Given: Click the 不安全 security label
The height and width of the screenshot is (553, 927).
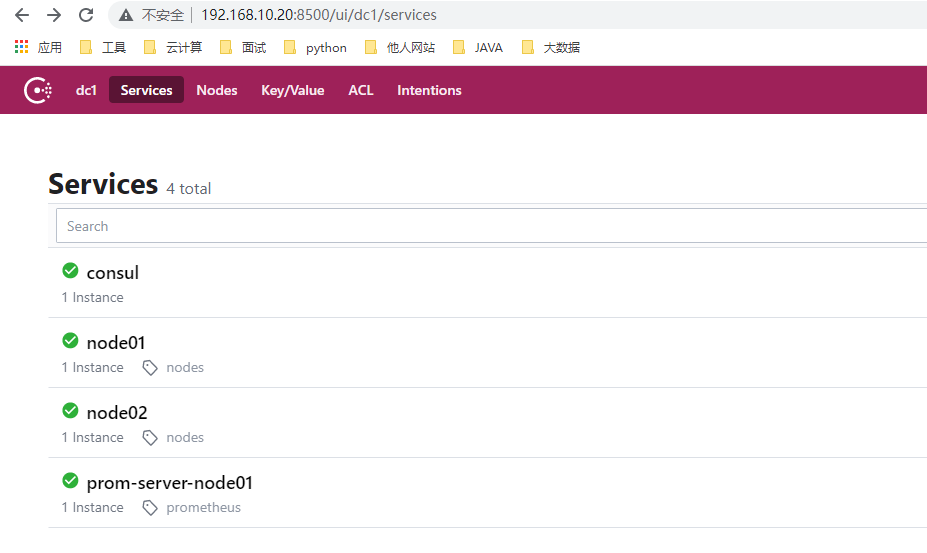Looking at the screenshot, I should (163, 15).
